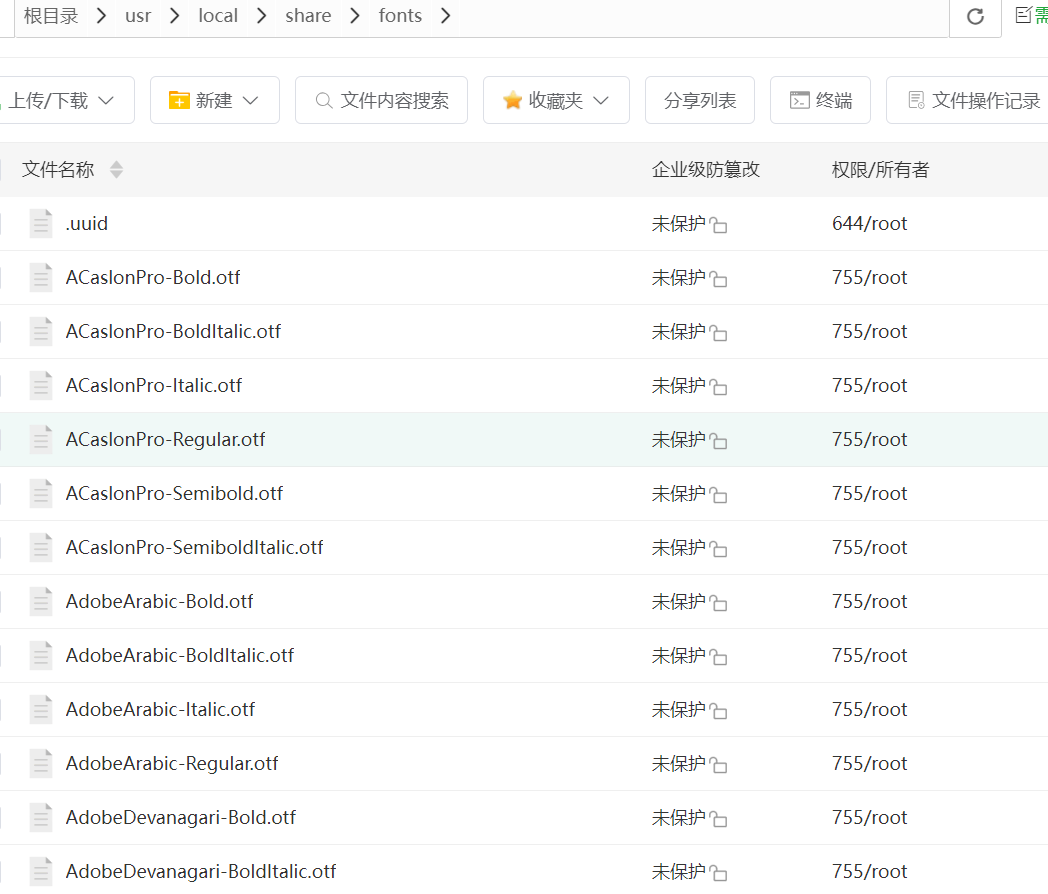Viewport: 1048px width, 894px height.
Task: Click lock icon for ACaslonPro-Bold.otf
Action: click(x=718, y=279)
